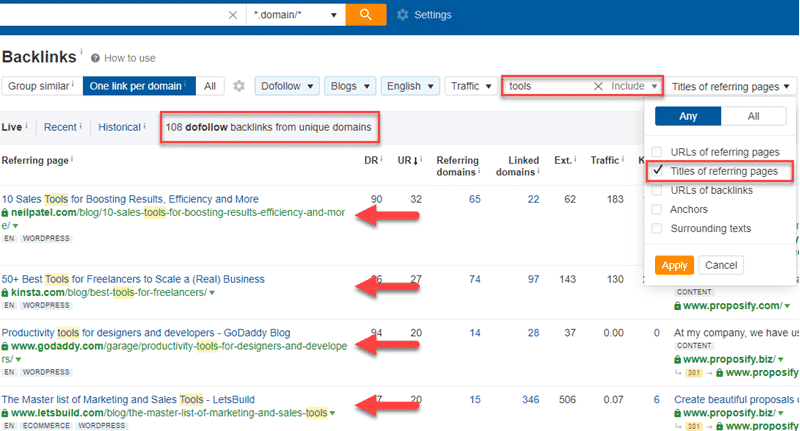Switch to the Historical tab
The height and width of the screenshot is (431, 800).
pos(119,127)
